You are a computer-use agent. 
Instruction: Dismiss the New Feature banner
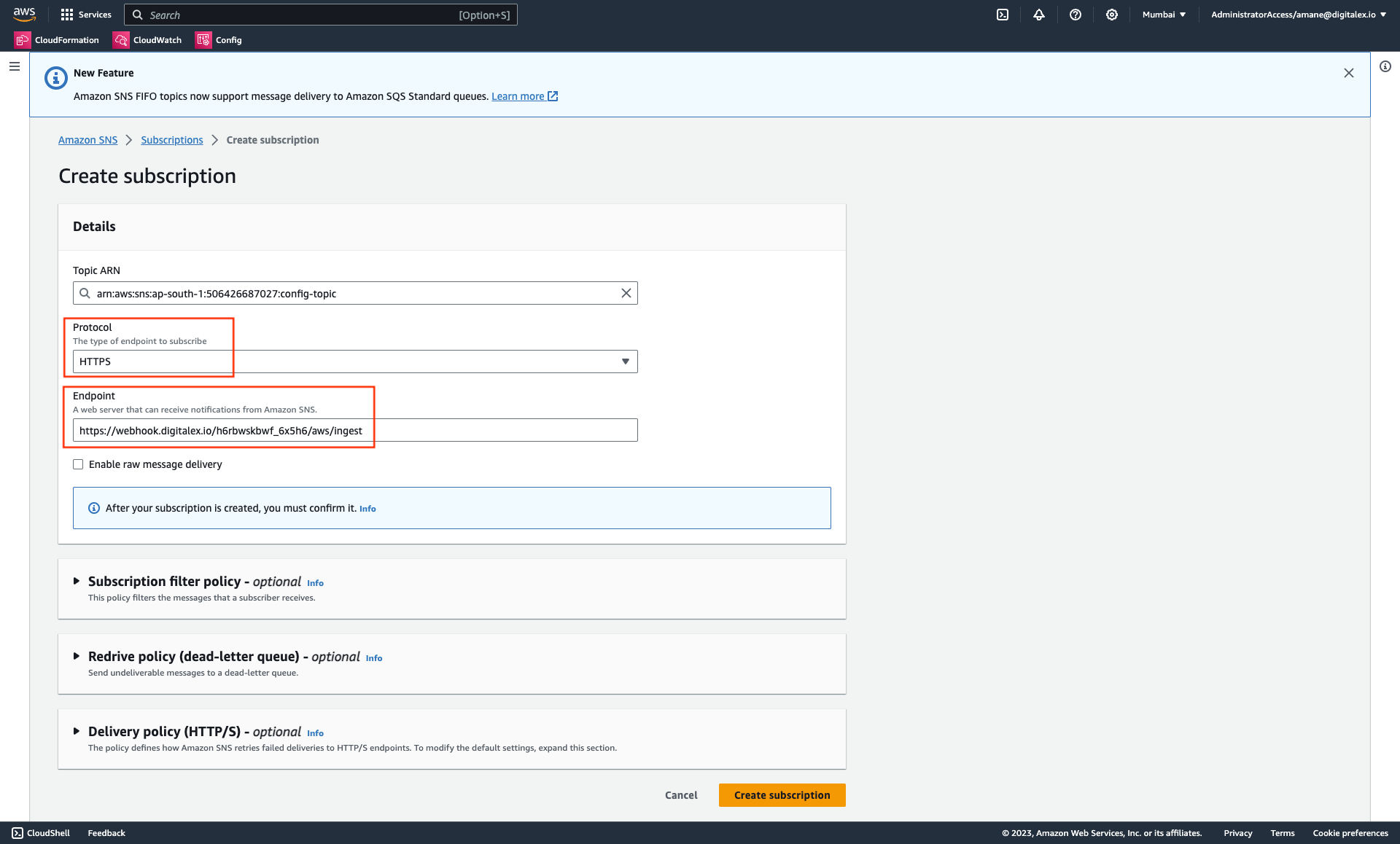click(x=1348, y=73)
